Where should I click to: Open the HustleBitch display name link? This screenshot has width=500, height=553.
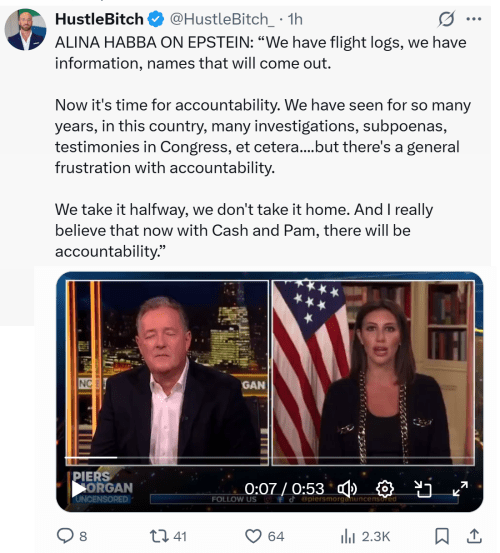[99, 19]
